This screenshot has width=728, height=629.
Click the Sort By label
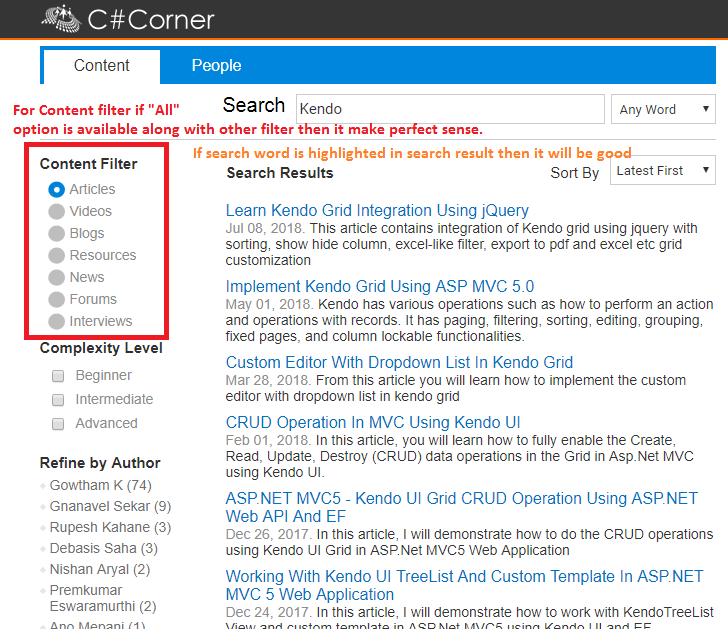(575, 173)
